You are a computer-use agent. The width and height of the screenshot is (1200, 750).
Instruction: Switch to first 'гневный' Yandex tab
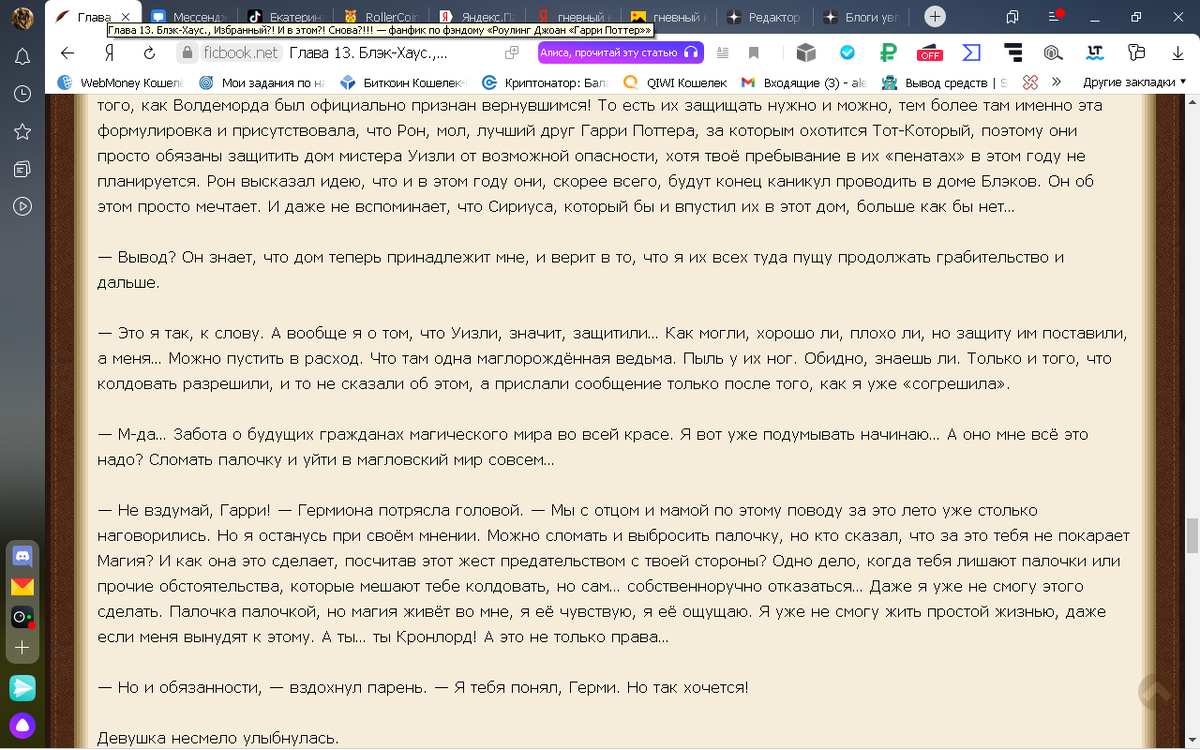[x=573, y=17]
